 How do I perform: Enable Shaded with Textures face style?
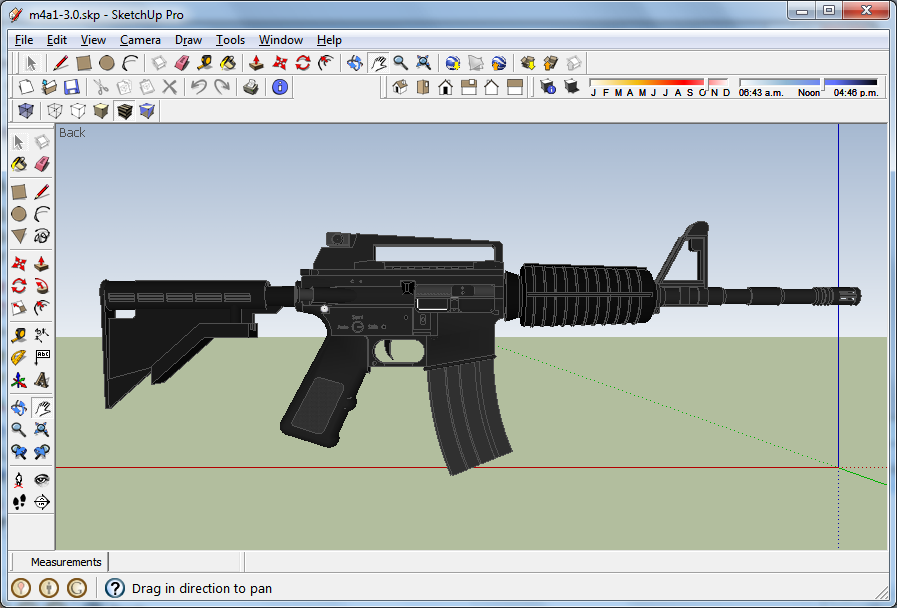pyautogui.click(x=124, y=110)
